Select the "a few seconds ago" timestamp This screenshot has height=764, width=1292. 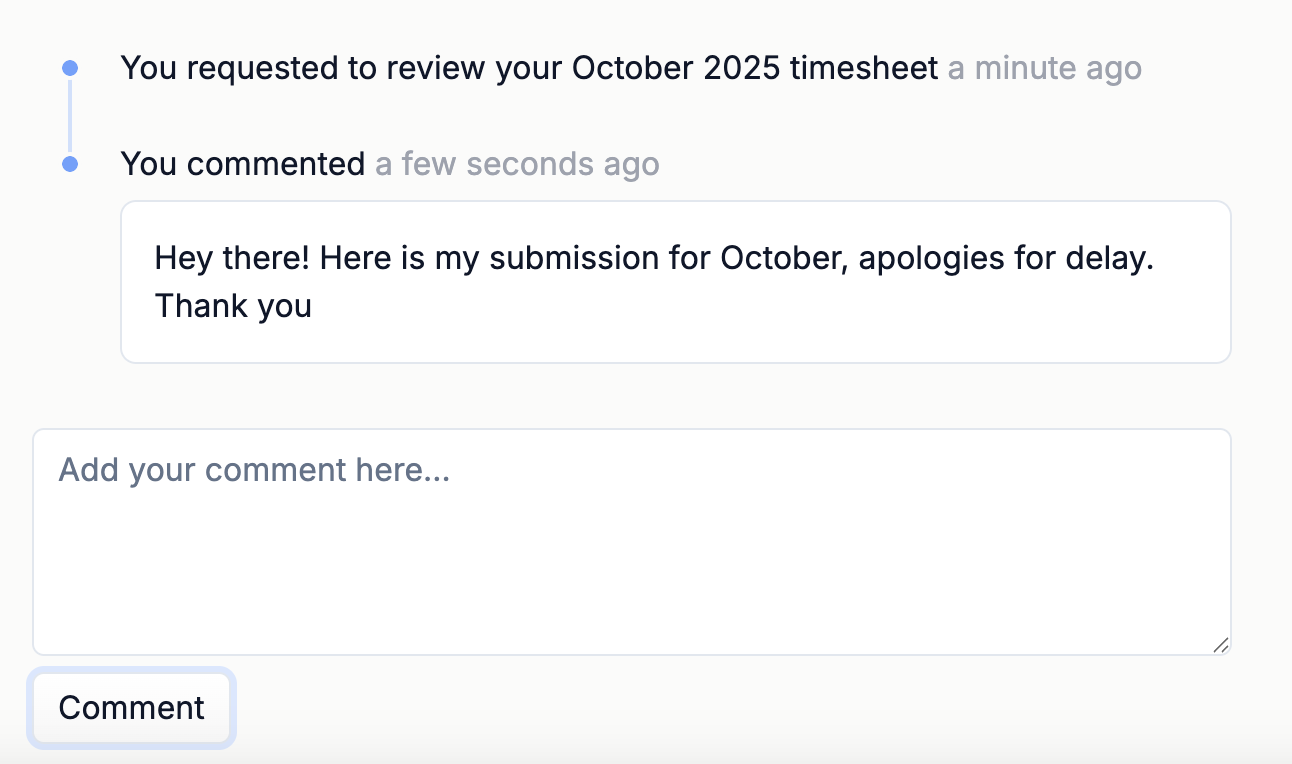(517, 164)
